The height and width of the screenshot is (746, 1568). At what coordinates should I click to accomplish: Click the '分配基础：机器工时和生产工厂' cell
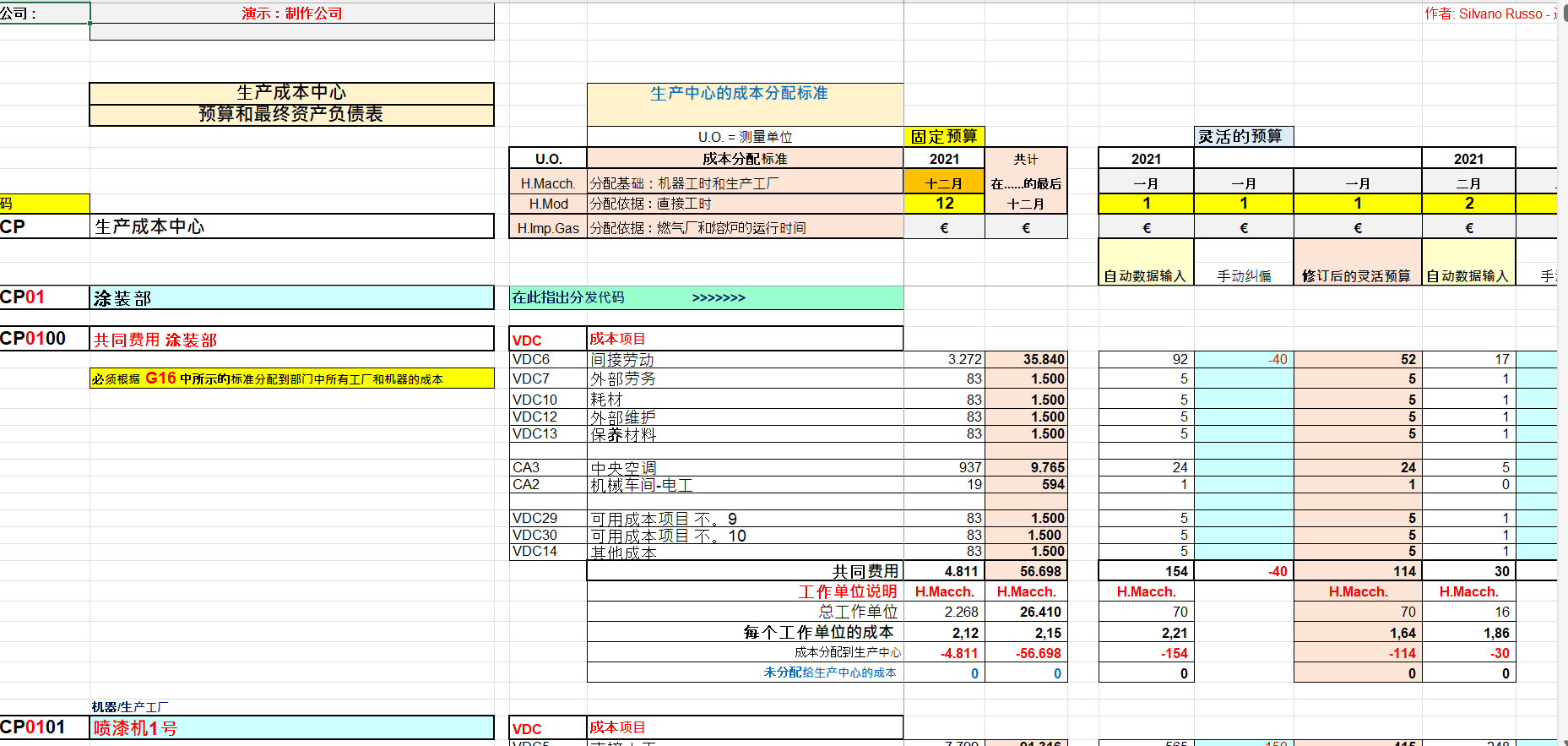point(745,183)
